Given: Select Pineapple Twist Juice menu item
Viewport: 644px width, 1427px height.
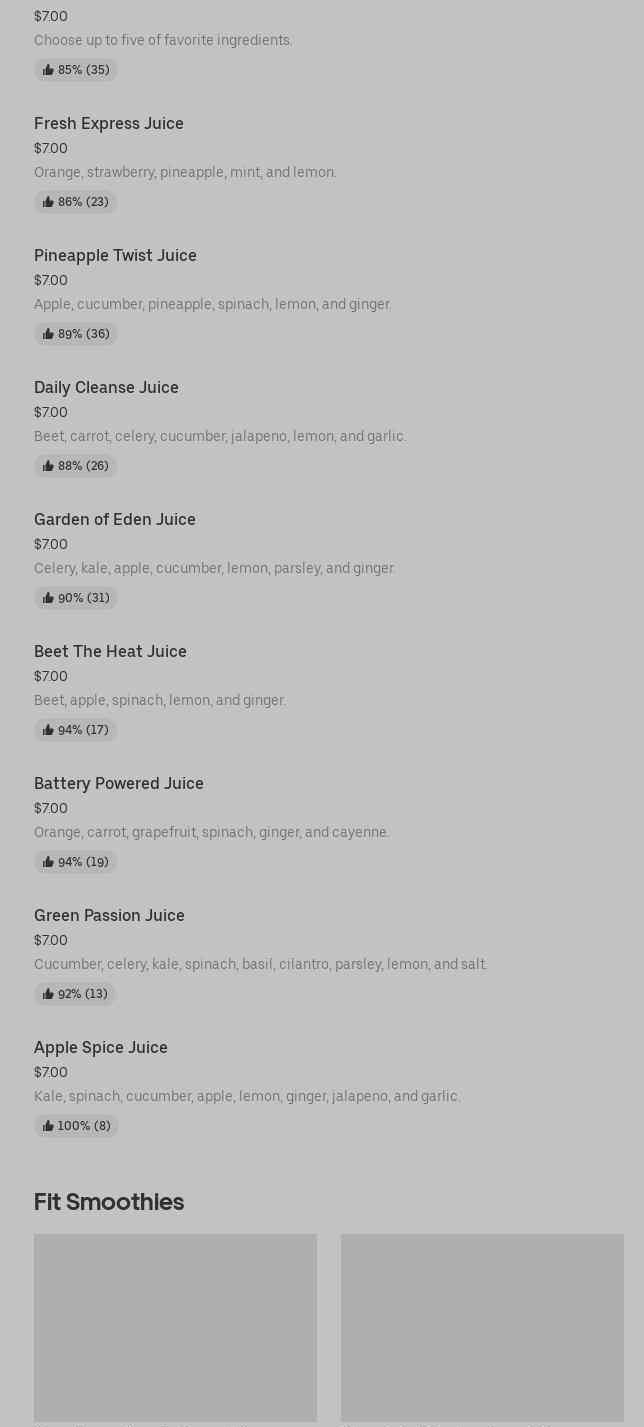Looking at the screenshot, I should (x=115, y=255).
